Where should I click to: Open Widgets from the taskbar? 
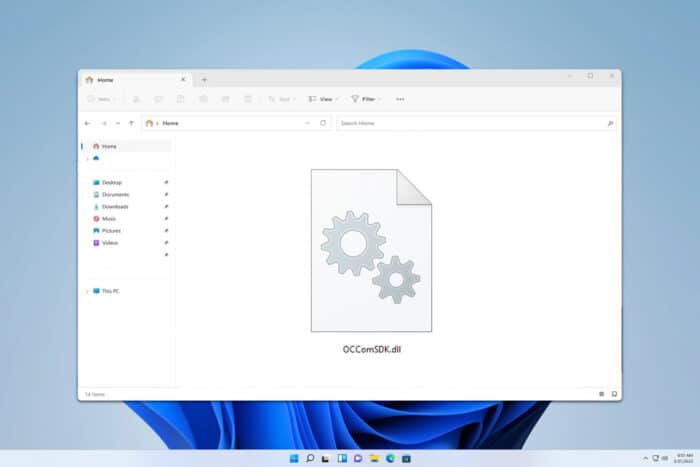(x=342, y=459)
